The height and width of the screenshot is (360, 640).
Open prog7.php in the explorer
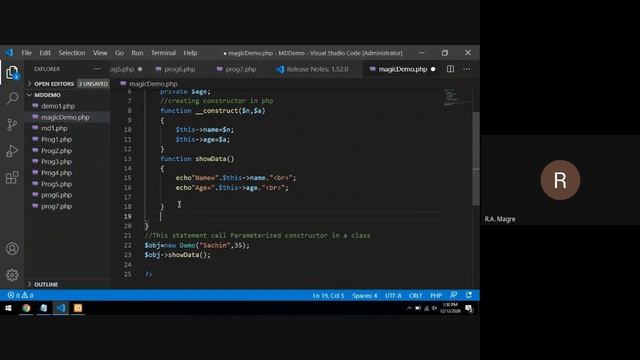[56, 206]
